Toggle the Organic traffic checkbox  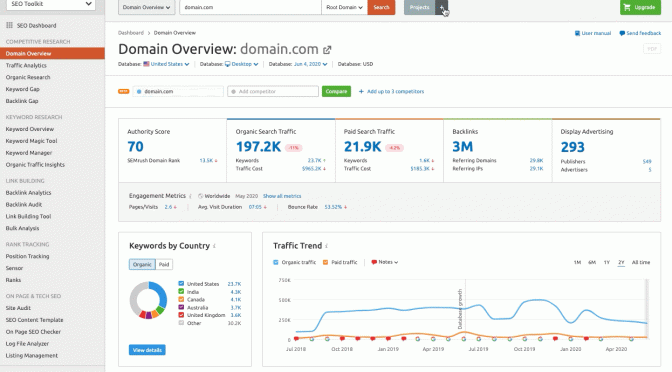pos(276,262)
